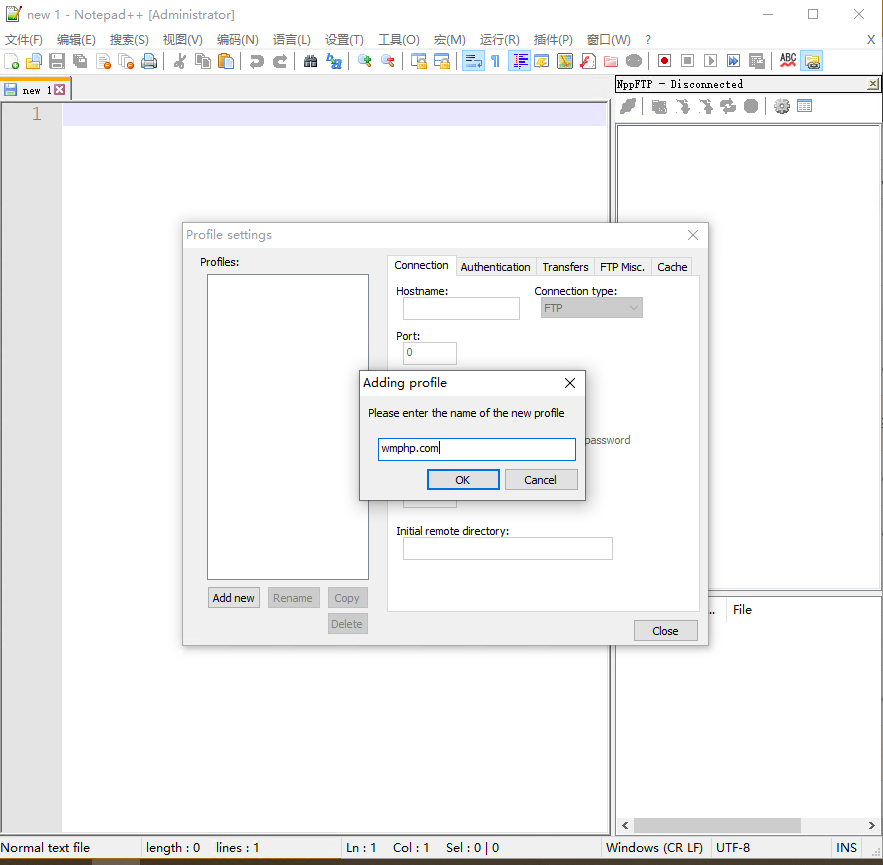Click the Find binoculars toolbar icon
The width and height of the screenshot is (883, 865).
(x=310, y=61)
